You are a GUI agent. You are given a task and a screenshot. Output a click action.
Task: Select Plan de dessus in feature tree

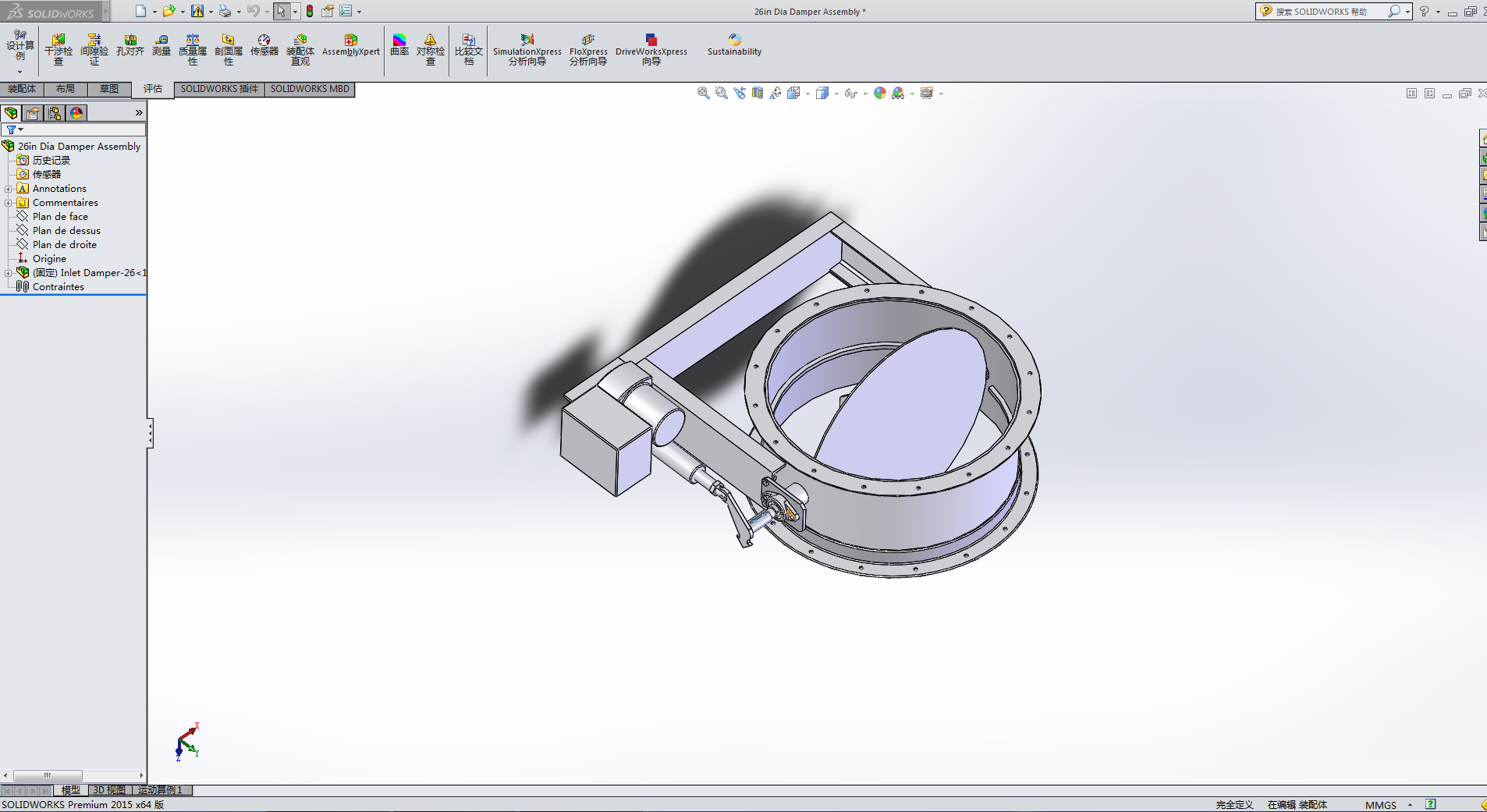click(66, 231)
